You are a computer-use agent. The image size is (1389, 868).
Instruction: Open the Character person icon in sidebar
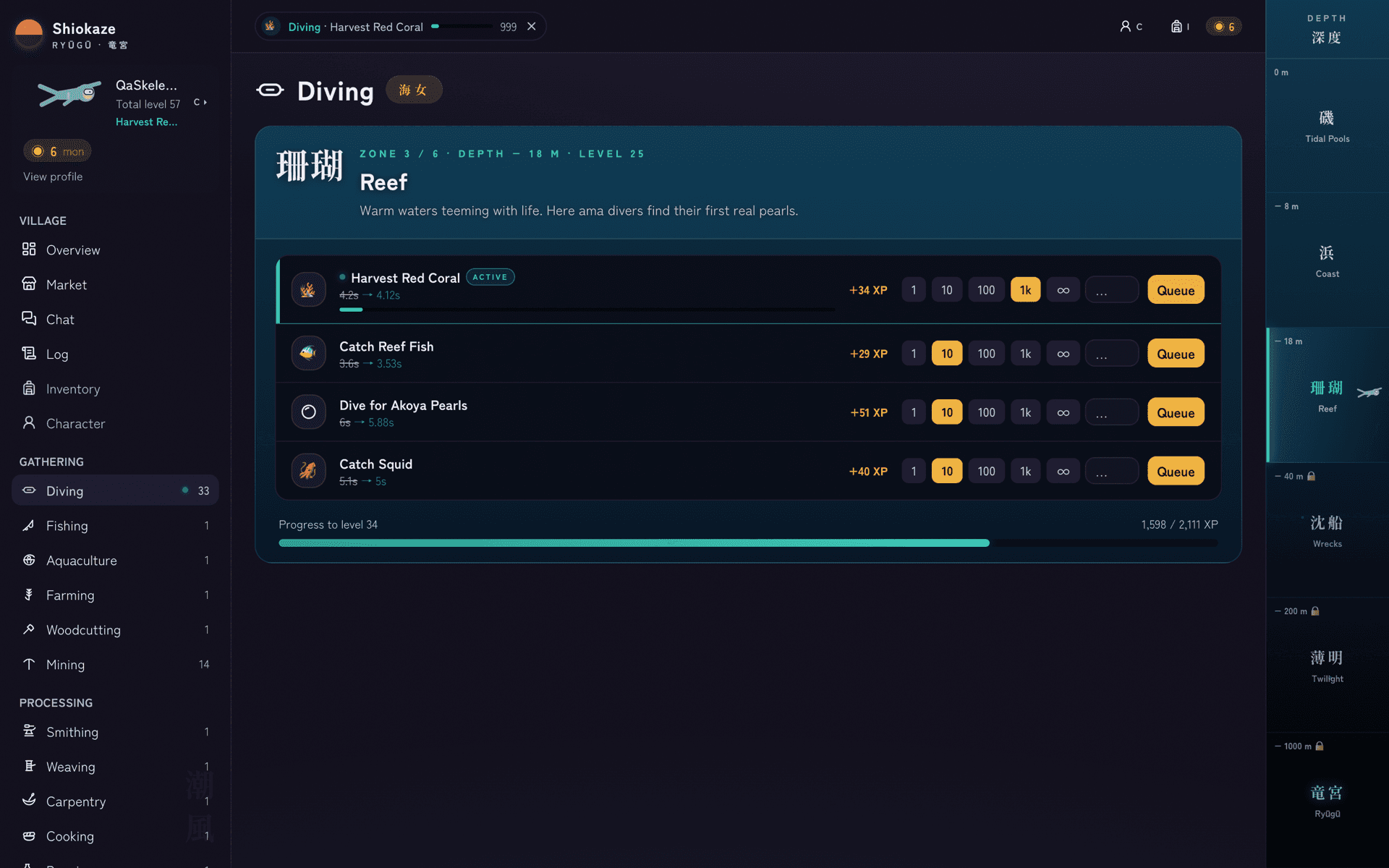click(x=29, y=422)
